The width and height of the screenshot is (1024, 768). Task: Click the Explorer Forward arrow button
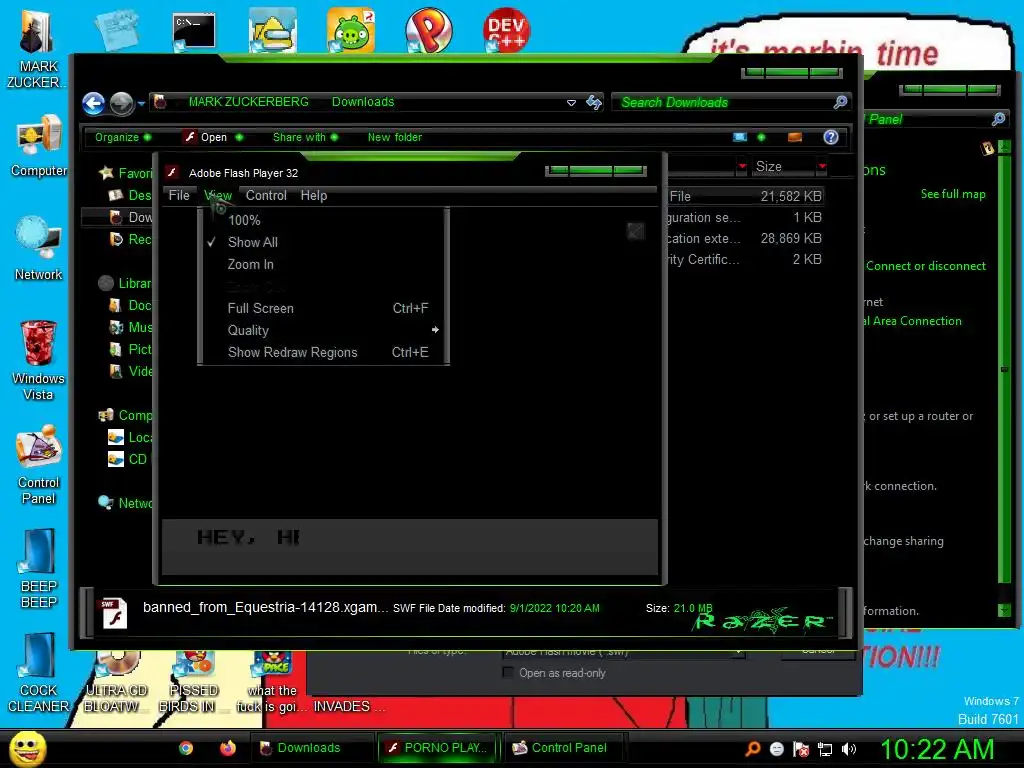[x=121, y=103]
